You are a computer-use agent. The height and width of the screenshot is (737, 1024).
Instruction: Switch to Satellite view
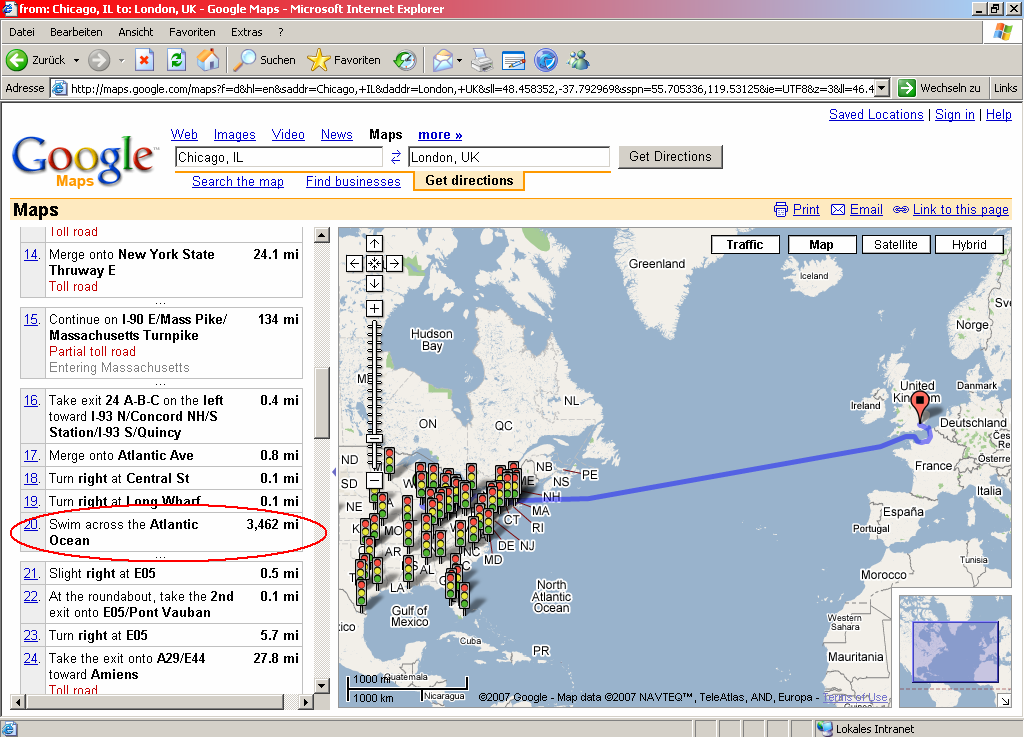tap(895, 245)
